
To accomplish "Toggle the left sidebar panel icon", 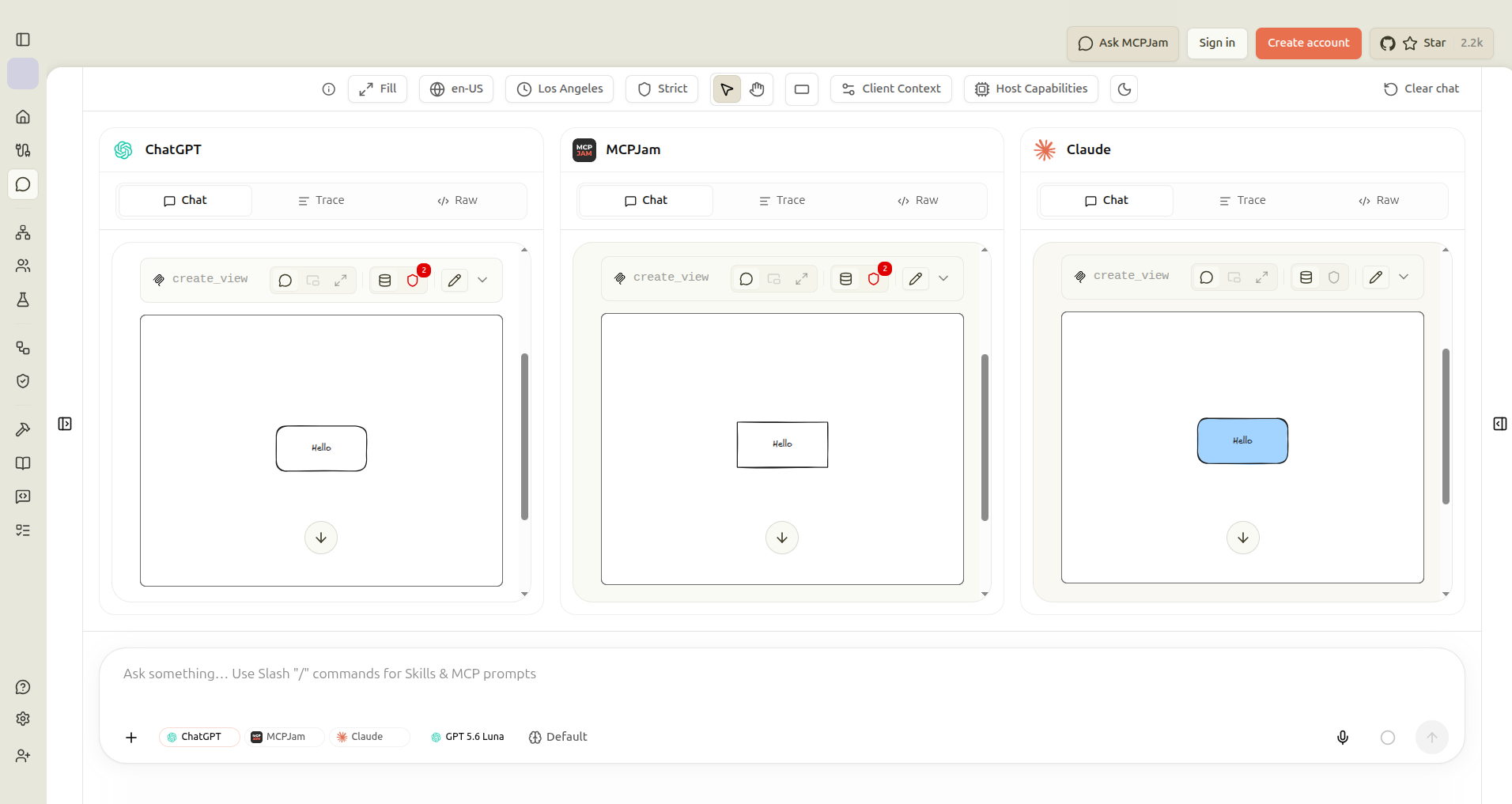I will tap(23, 40).
